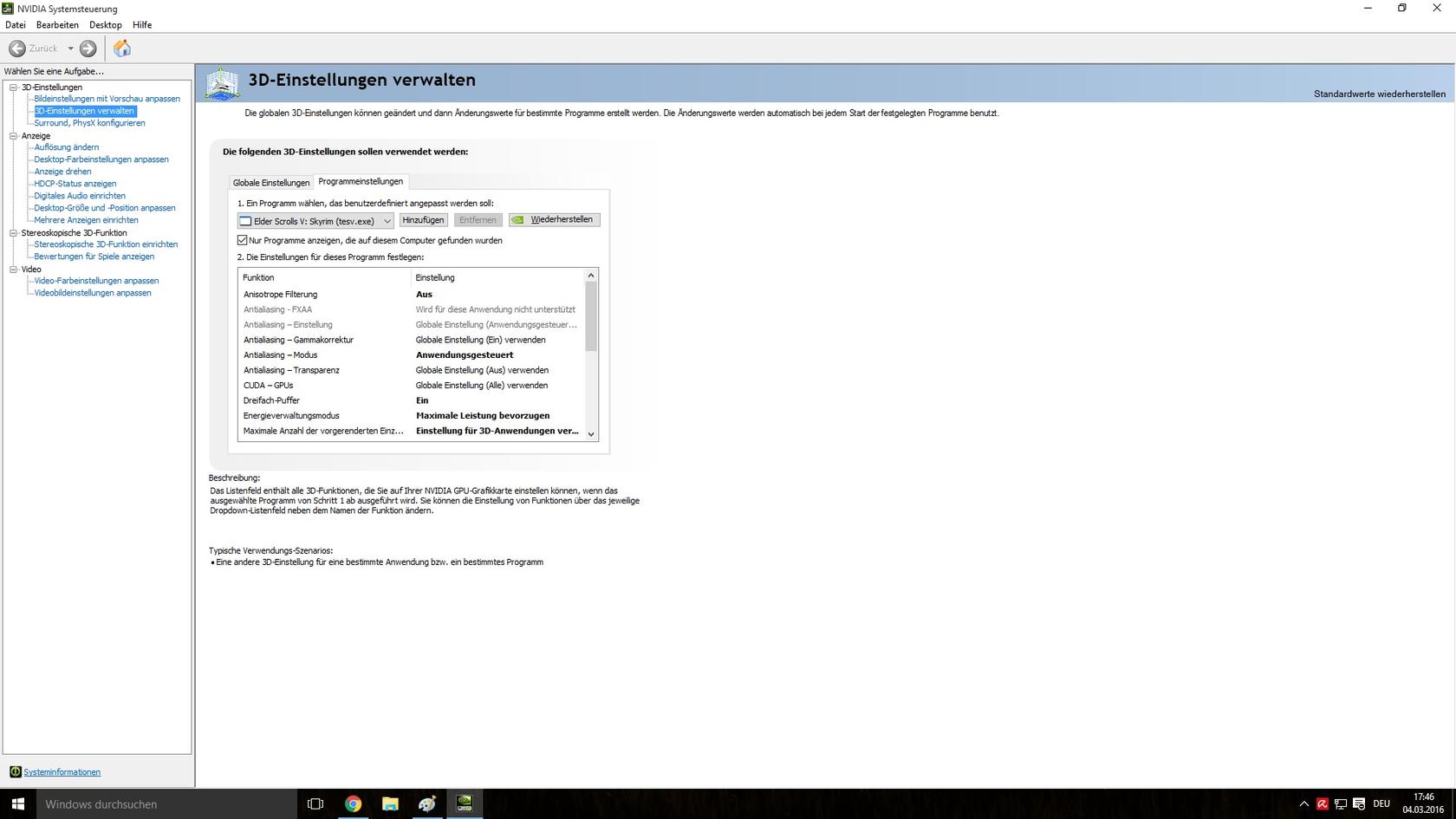Image resolution: width=1456 pixels, height=819 pixels.
Task: Open the Bearbeiten menu
Action: coord(57,25)
